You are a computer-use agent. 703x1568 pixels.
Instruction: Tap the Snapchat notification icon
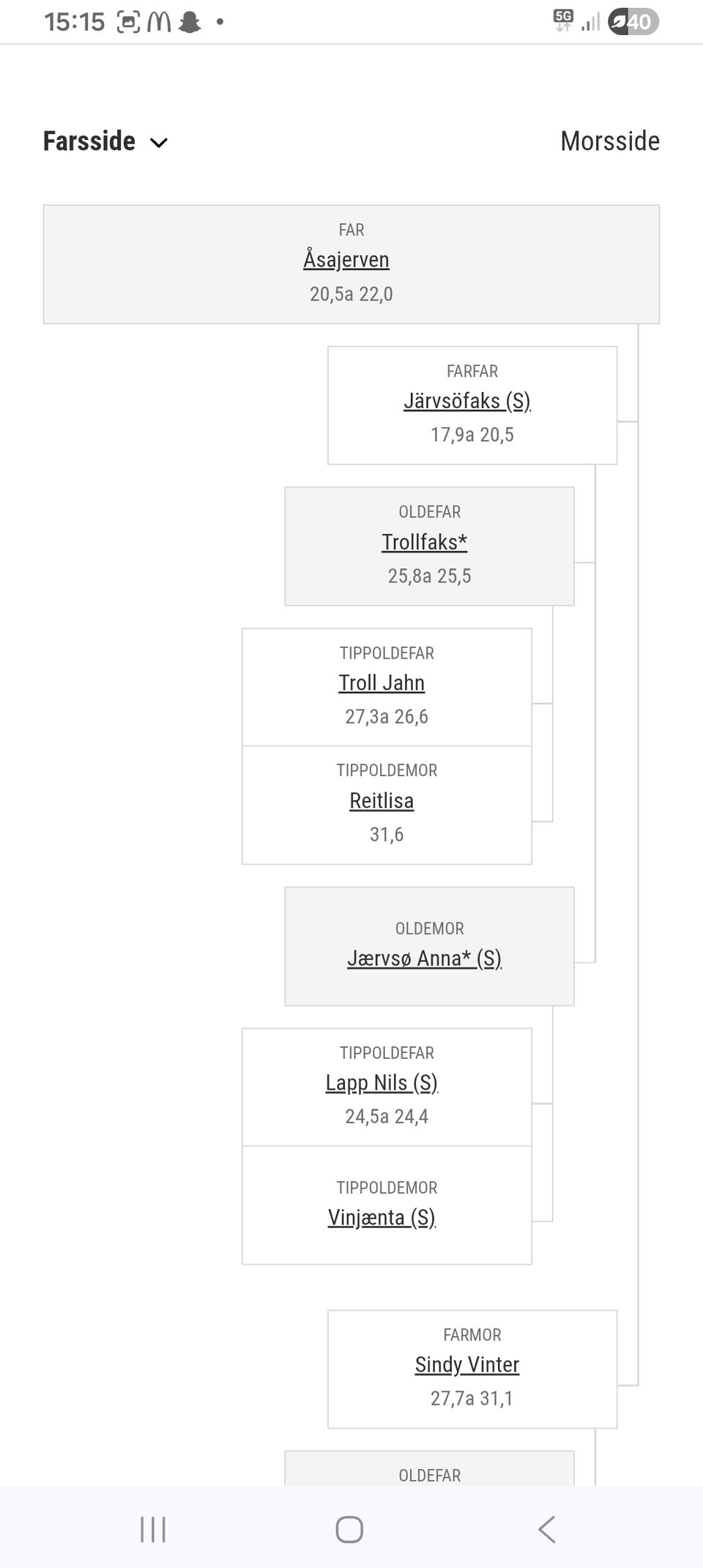[x=190, y=23]
